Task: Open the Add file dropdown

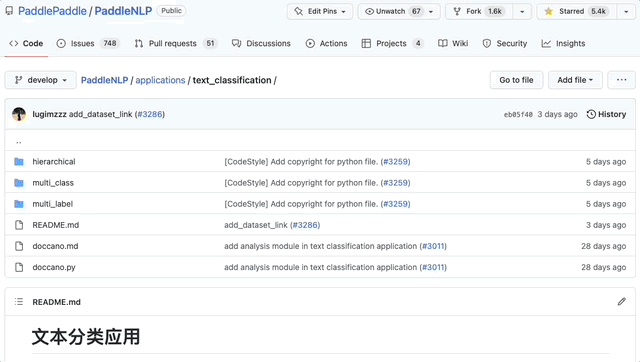Action: (575, 80)
